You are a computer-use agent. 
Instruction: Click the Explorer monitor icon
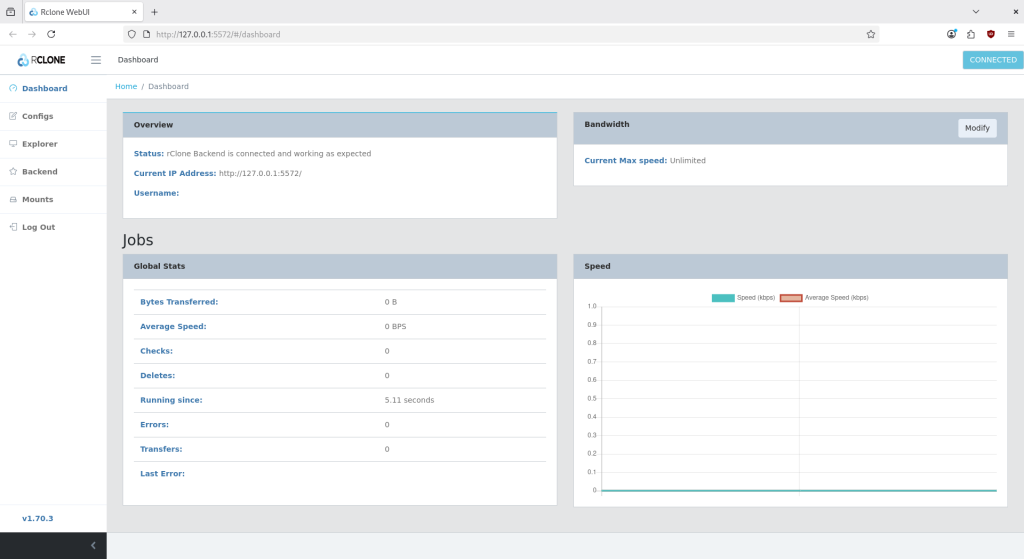pos(13,144)
